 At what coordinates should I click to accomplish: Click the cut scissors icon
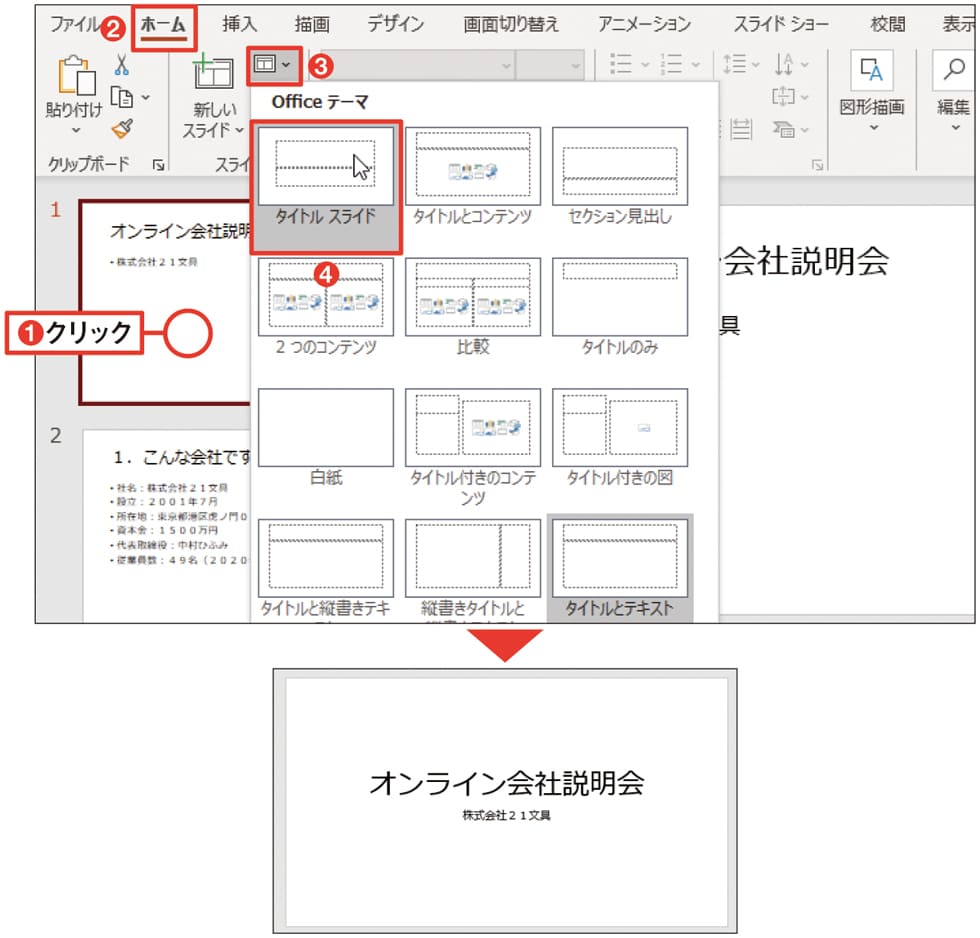[x=121, y=64]
